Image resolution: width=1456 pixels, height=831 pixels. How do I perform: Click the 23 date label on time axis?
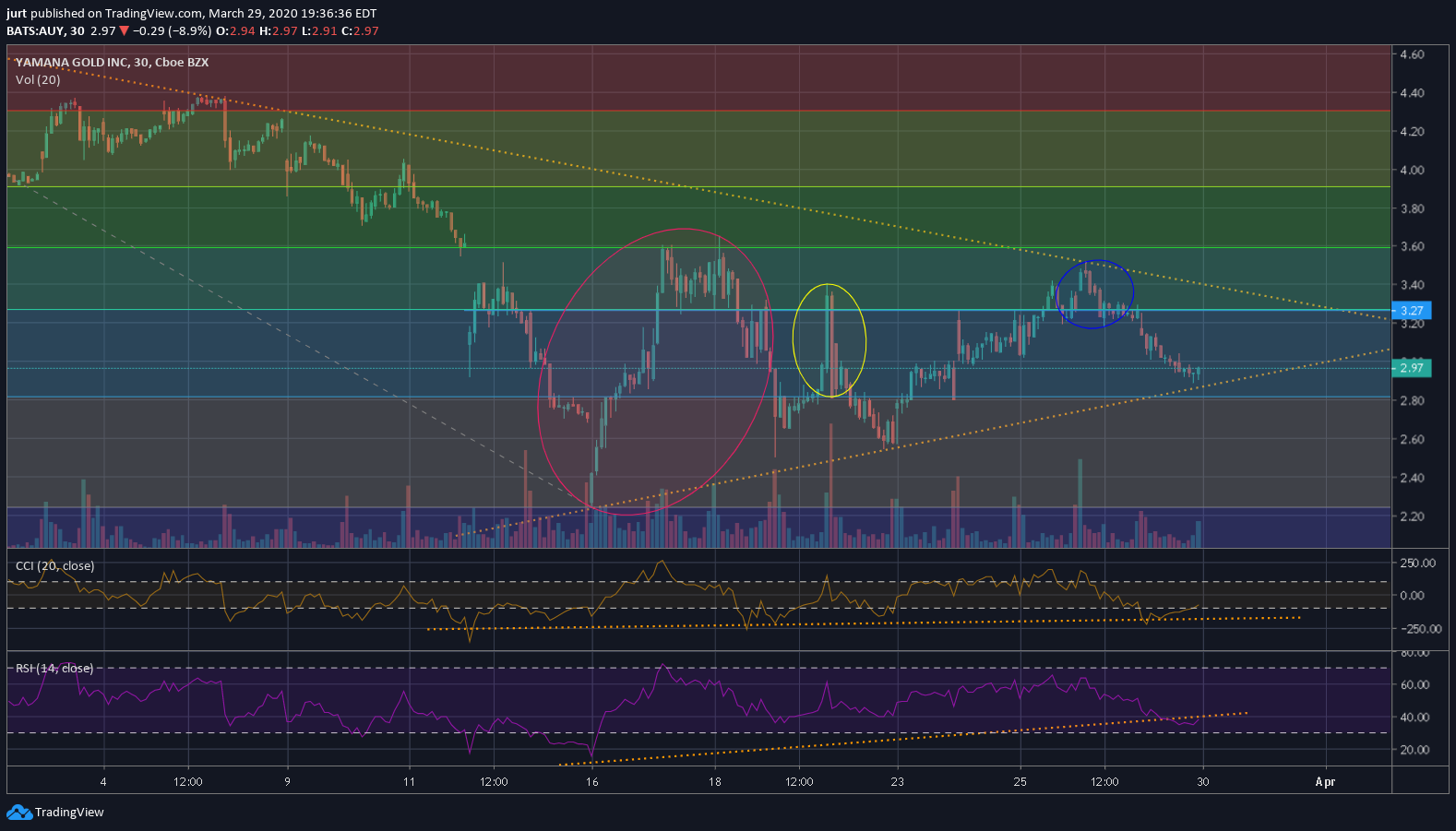898,782
